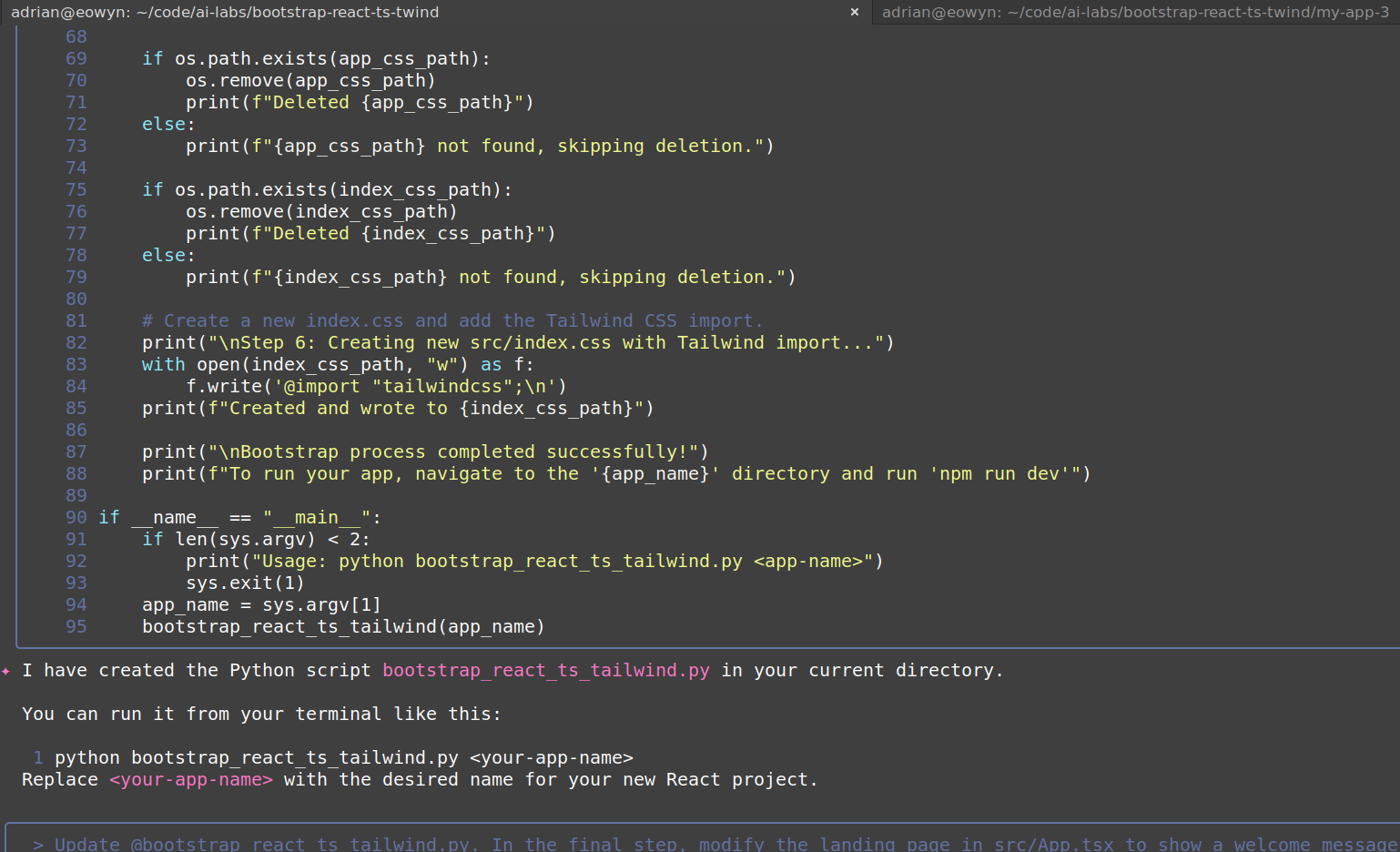Select the python bootstrap_react_ts_tailwind.py command line
Screen dimensions: 1400x852
tap(344, 756)
